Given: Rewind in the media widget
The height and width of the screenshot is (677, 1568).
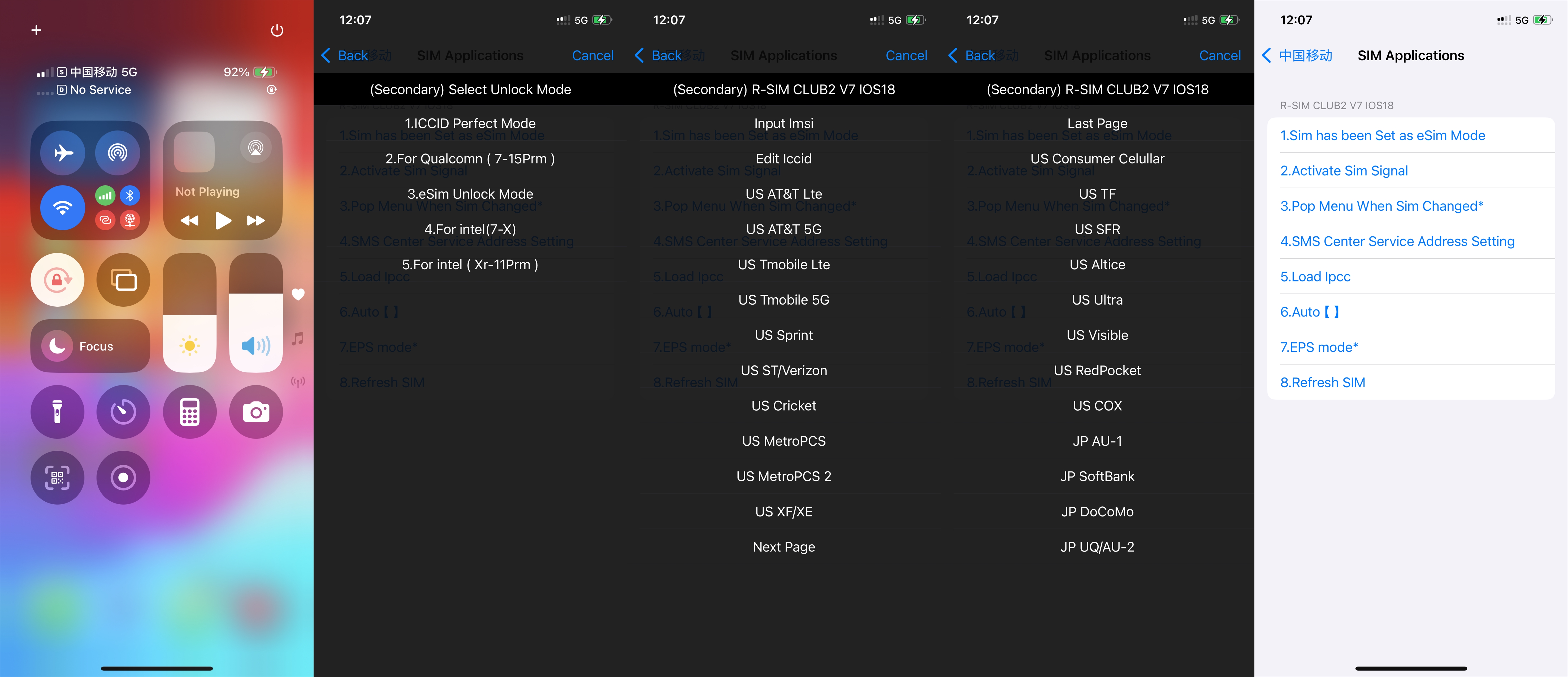Looking at the screenshot, I should (190, 220).
